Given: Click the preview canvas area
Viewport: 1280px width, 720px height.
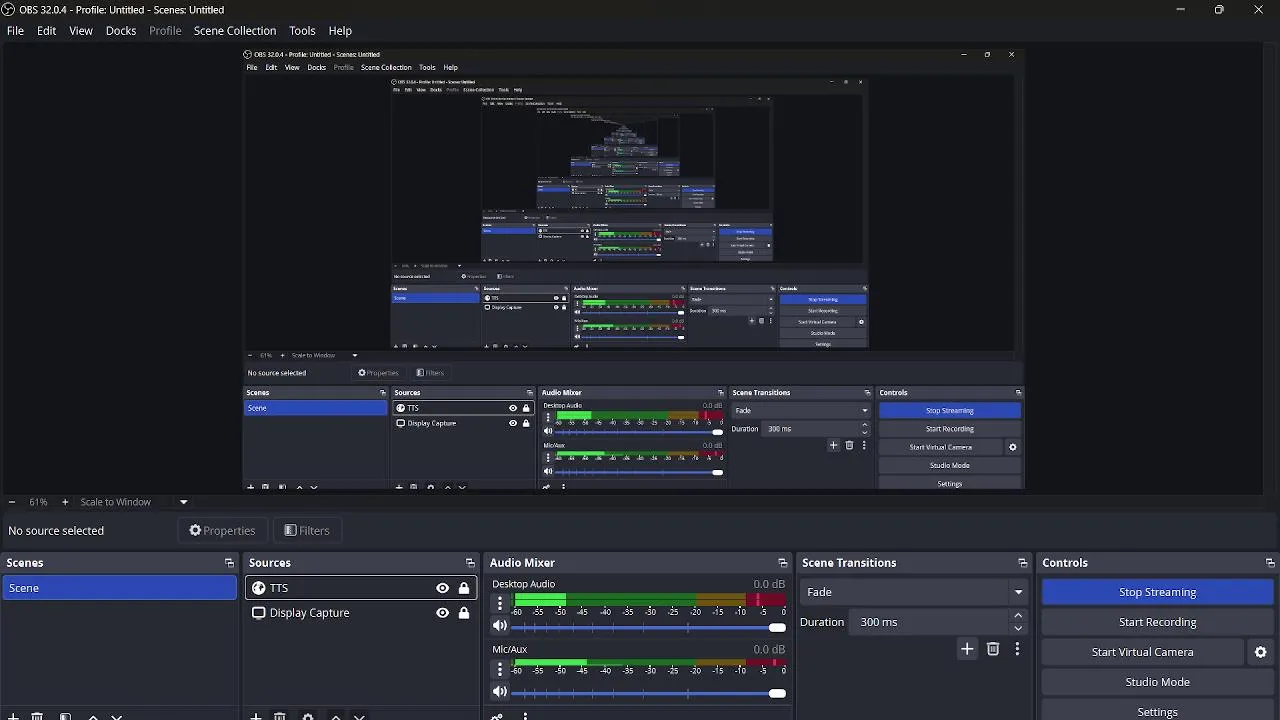Looking at the screenshot, I should [x=634, y=268].
